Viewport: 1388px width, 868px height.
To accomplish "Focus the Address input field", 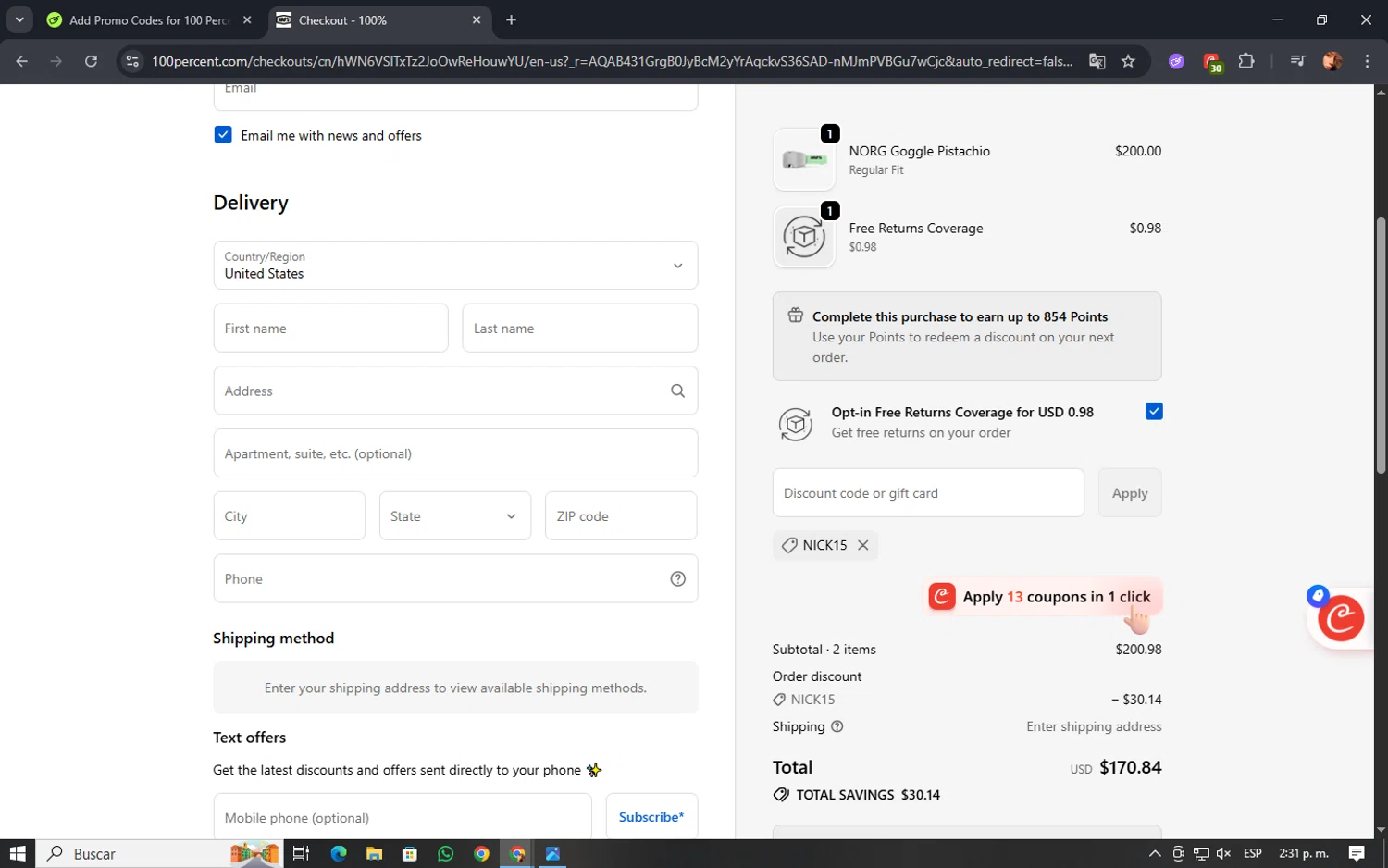I will pos(455,391).
